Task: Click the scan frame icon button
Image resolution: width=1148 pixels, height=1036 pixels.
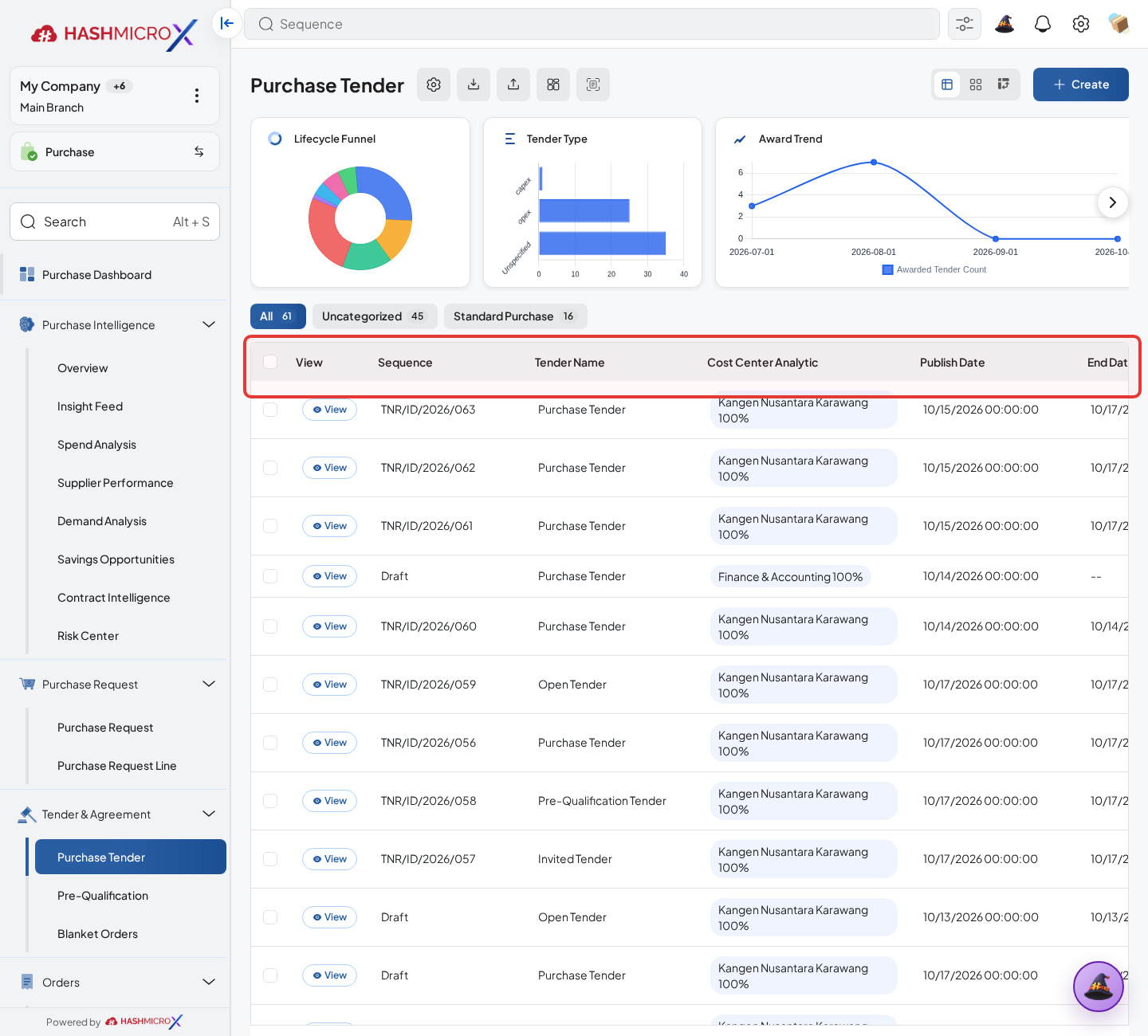Action: click(x=593, y=84)
